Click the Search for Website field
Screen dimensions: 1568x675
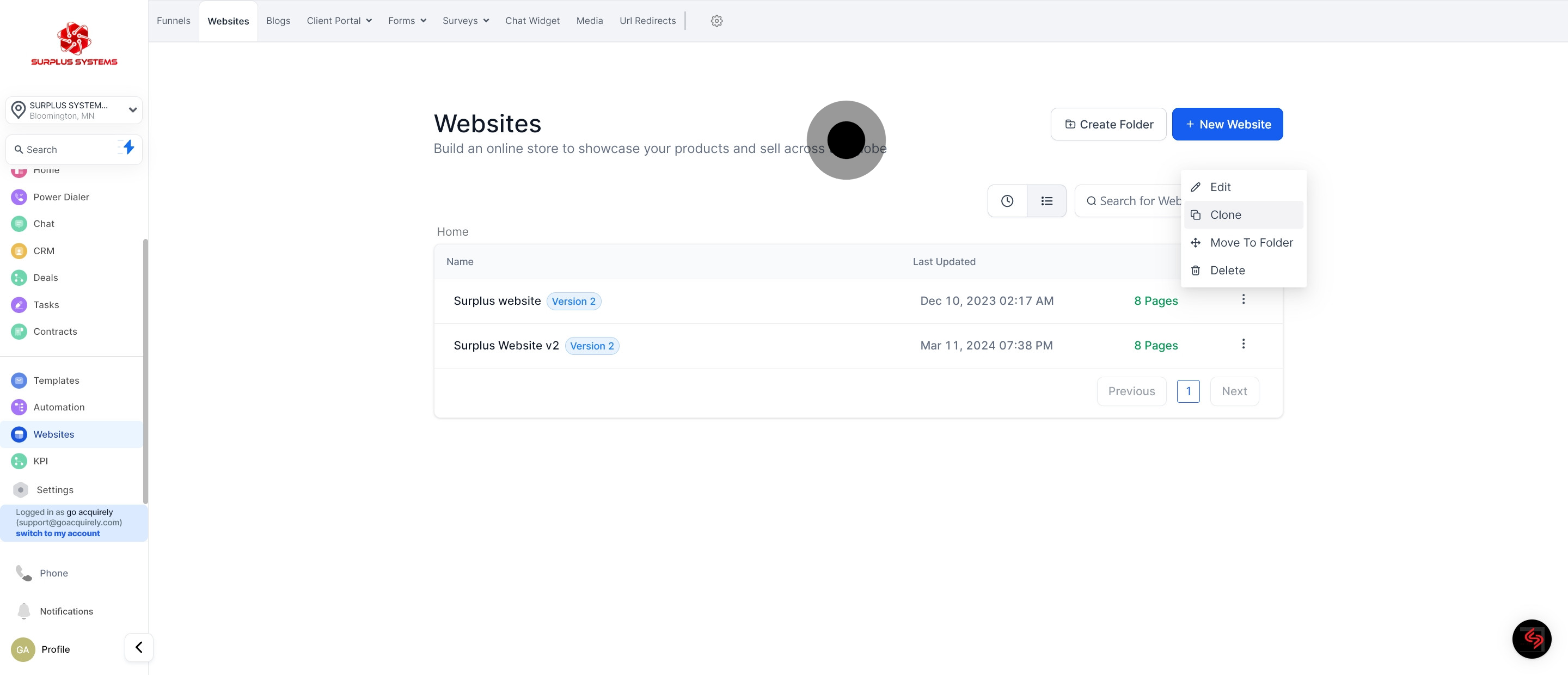coord(1133,201)
